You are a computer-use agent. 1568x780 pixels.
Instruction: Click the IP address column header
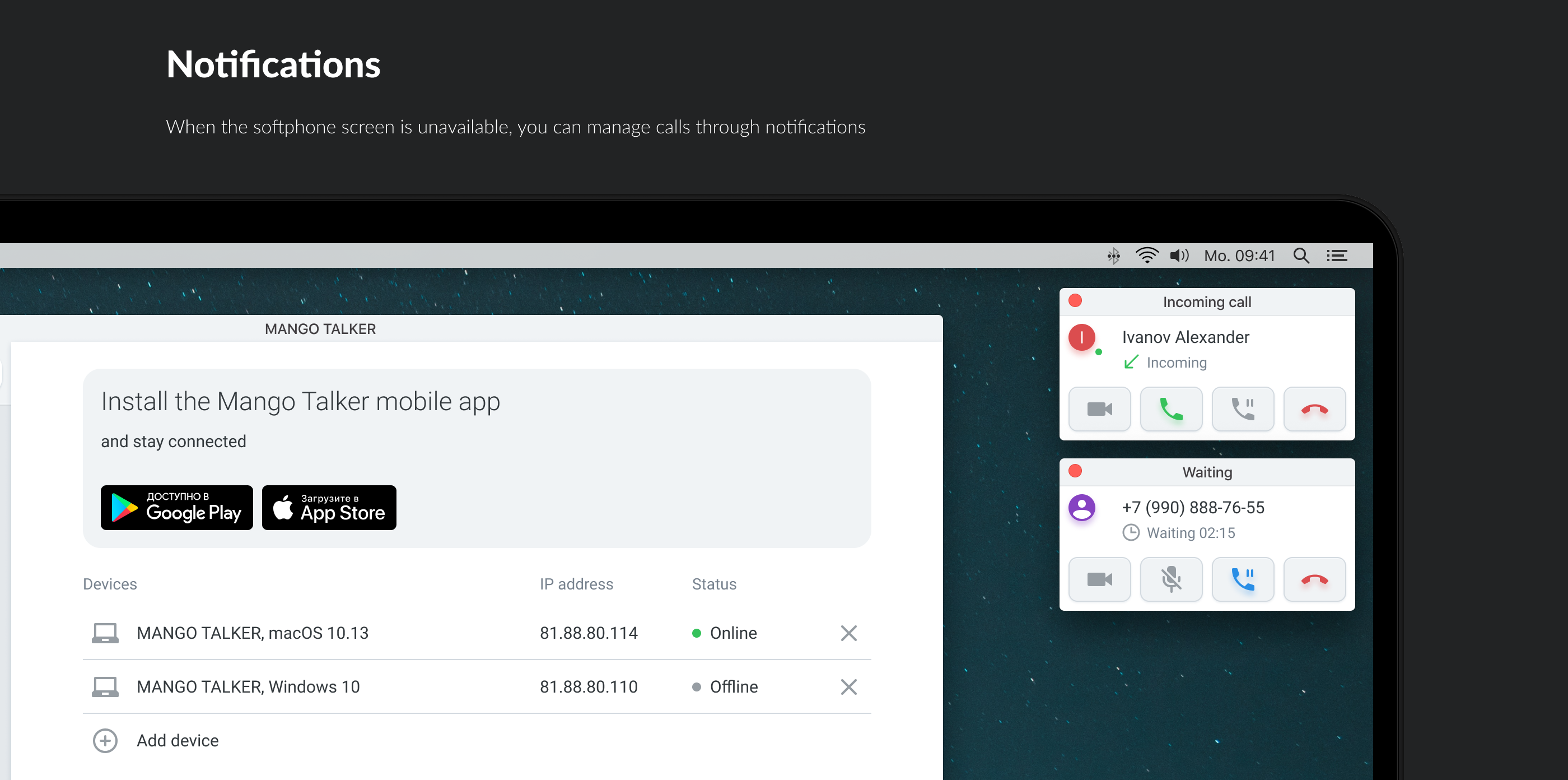click(x=576, y=584)
